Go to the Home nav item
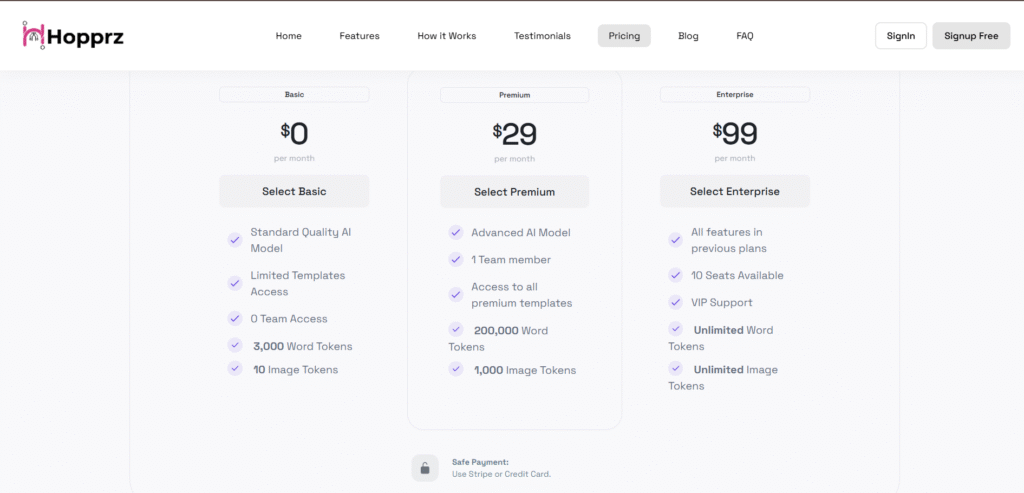This screenshot has height=493, width=1024. coord(289,36)
